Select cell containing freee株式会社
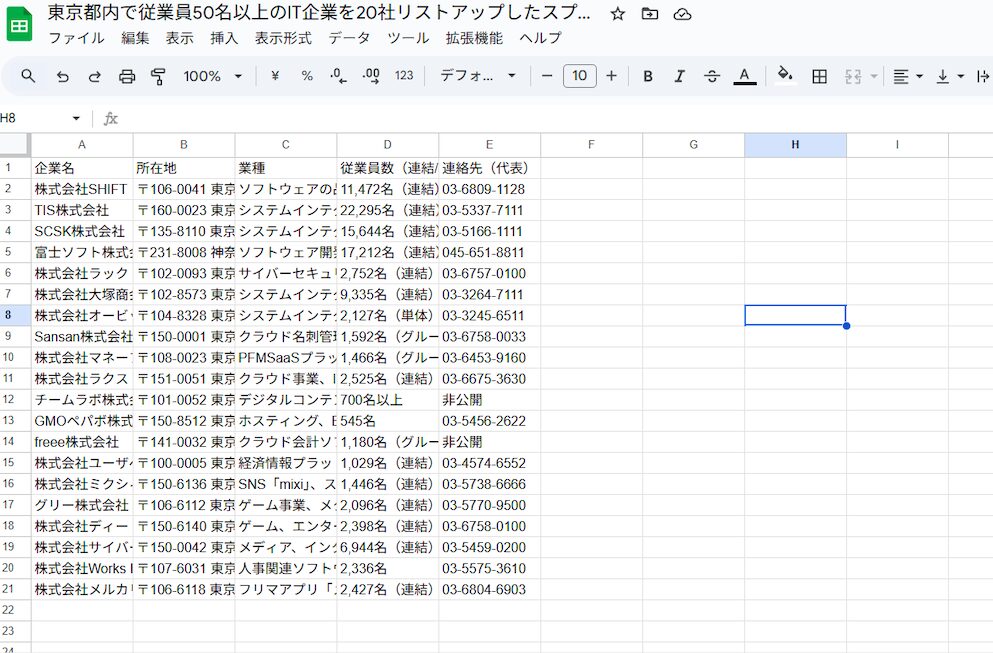Image resolution: width=993 pixels, height=653 pixels. [82, 442]
